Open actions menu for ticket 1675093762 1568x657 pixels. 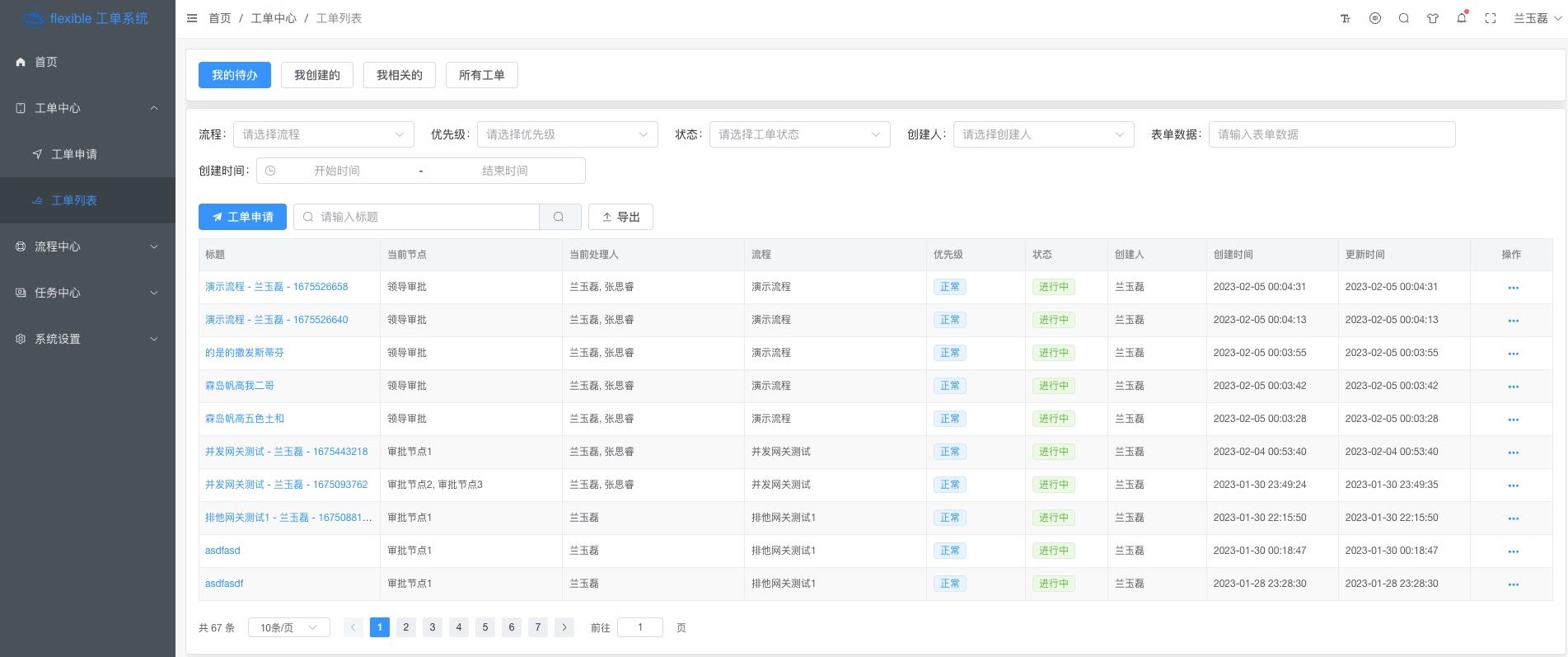pos(1513,486)
